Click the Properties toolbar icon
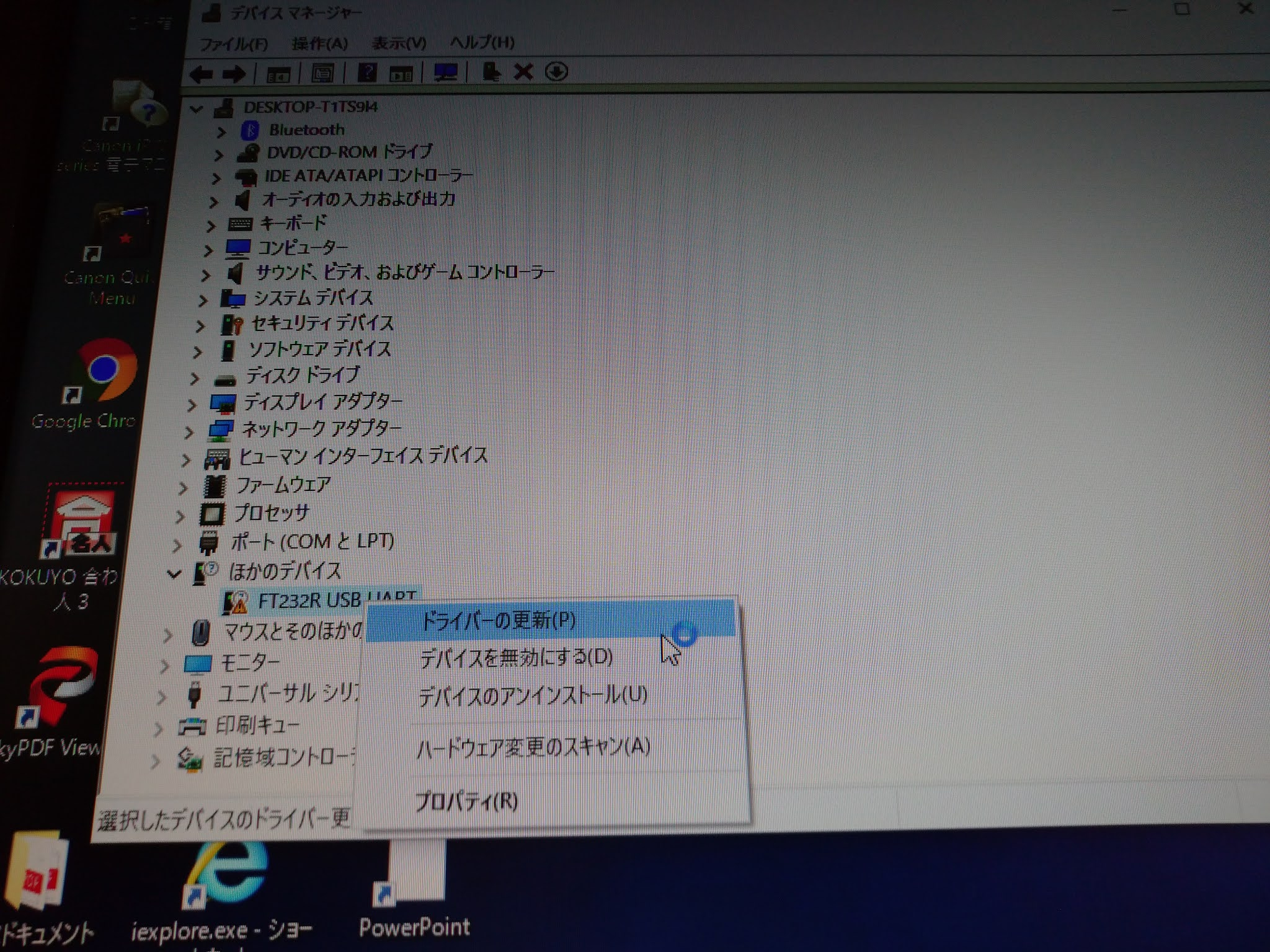This screenshot has width=1270, height=952. (322, 74)
